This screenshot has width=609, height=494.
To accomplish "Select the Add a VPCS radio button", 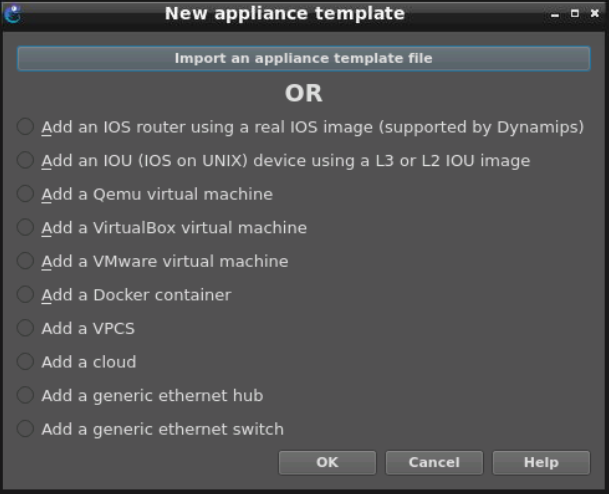I will click(25, 328).
